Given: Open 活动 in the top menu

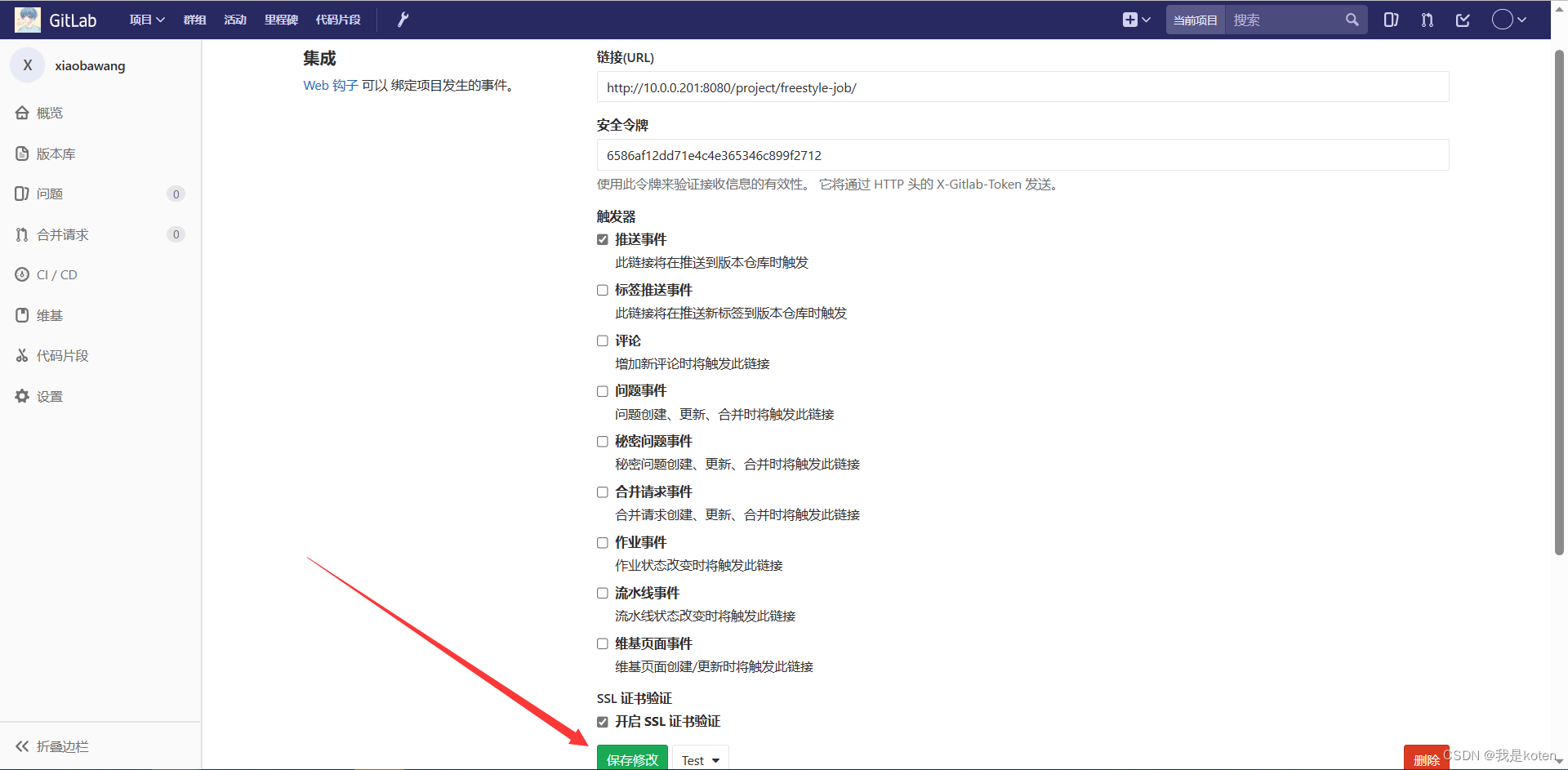Looking at the screenshot, I should [235, 20].
